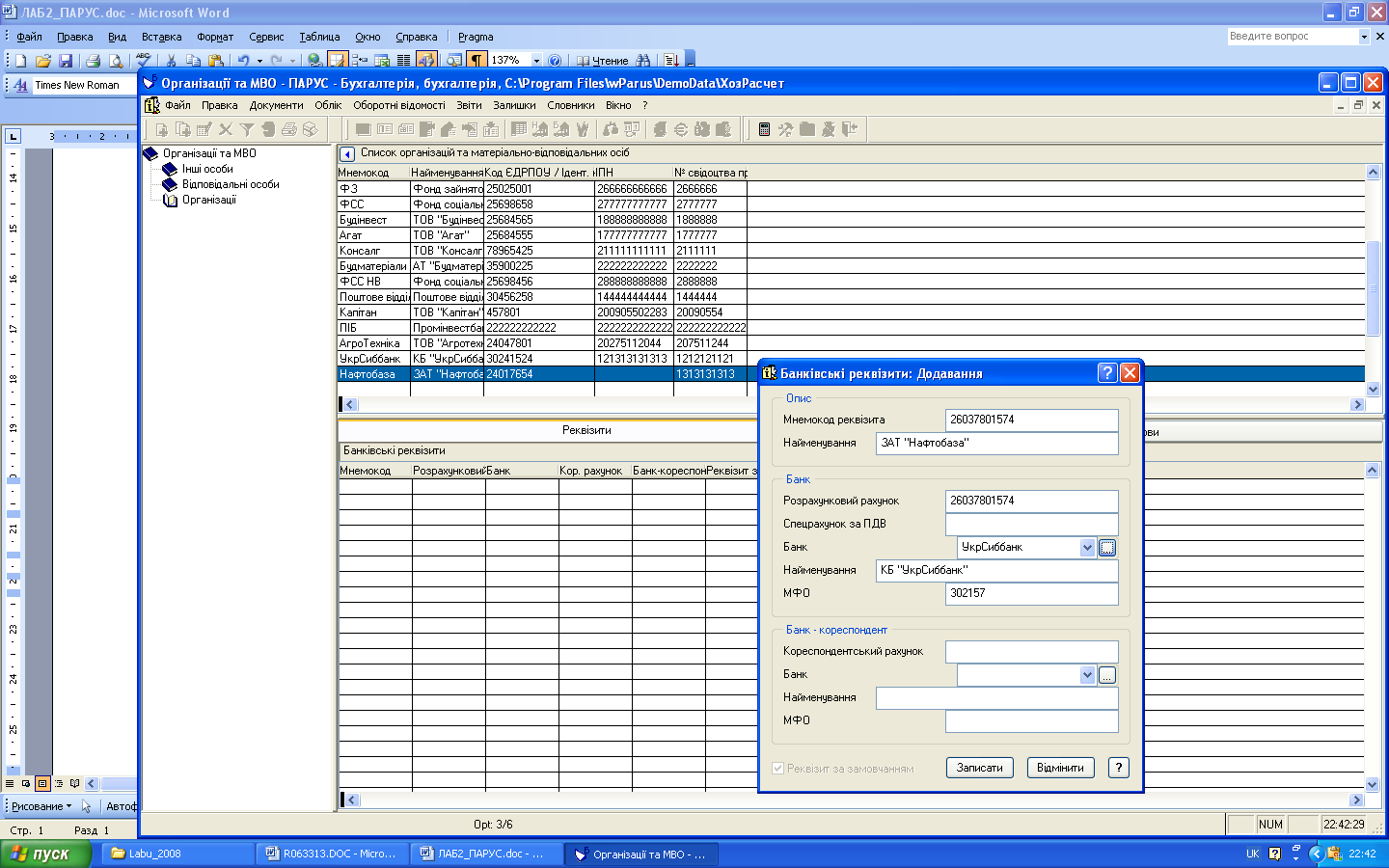The image size is (1389, 868).
Task: Click Word's Open folder icon
Action: pos(43,60)
